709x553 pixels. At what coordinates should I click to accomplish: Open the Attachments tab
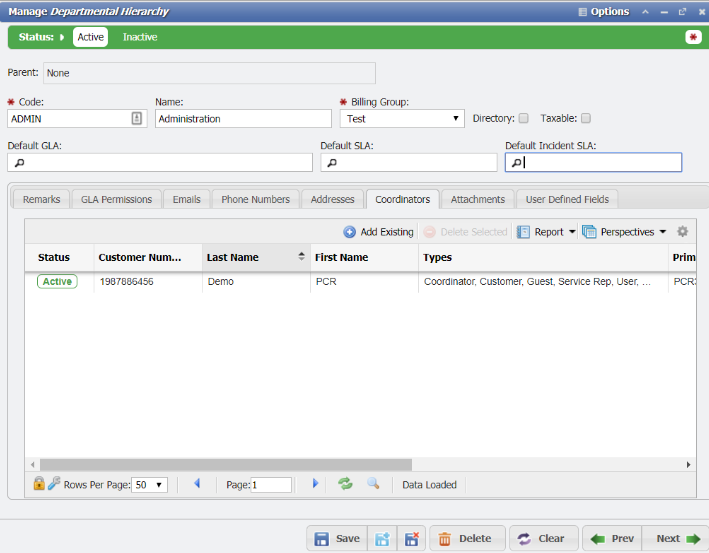click(x=477, y=199)
